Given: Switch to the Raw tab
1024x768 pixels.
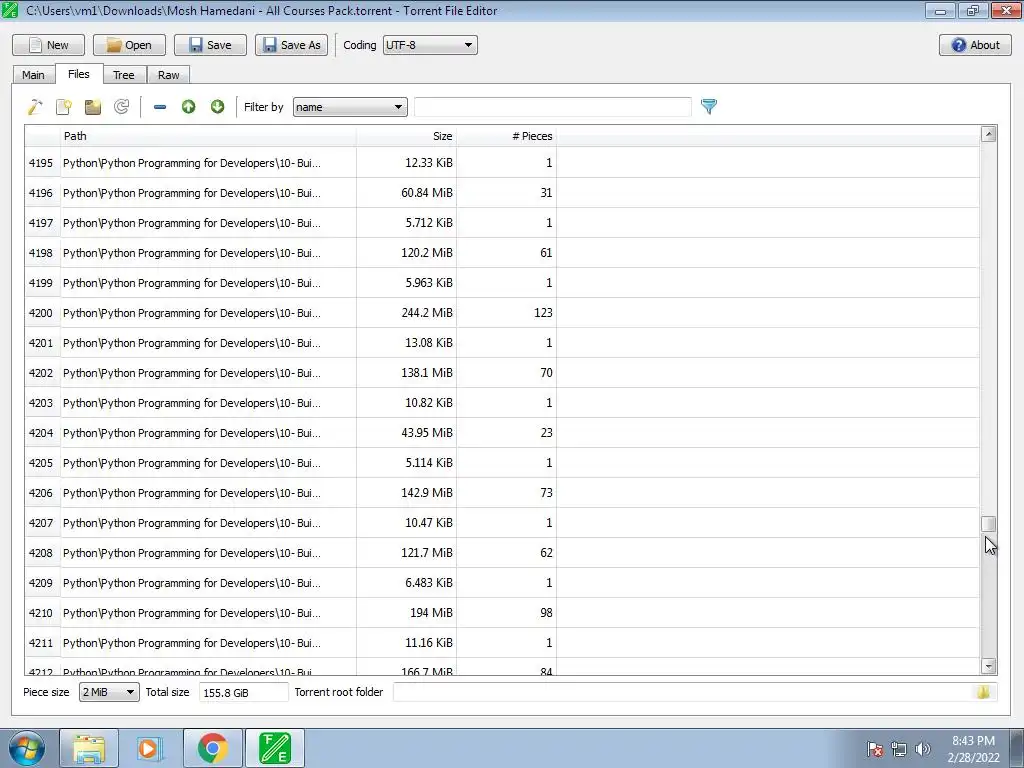Looking at the screenshot, I should coord(168,75).
